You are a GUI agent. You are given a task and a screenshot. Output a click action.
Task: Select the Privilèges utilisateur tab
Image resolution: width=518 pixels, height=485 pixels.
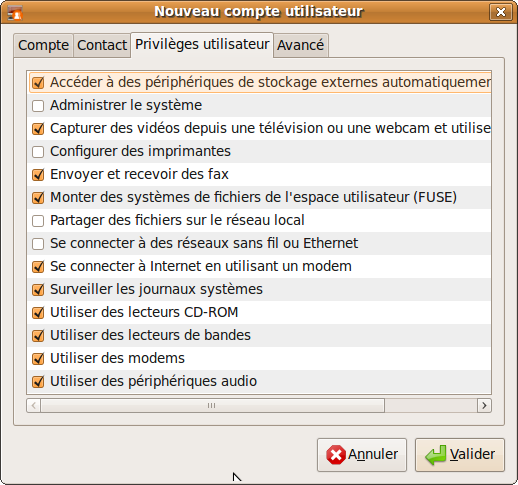202,45
